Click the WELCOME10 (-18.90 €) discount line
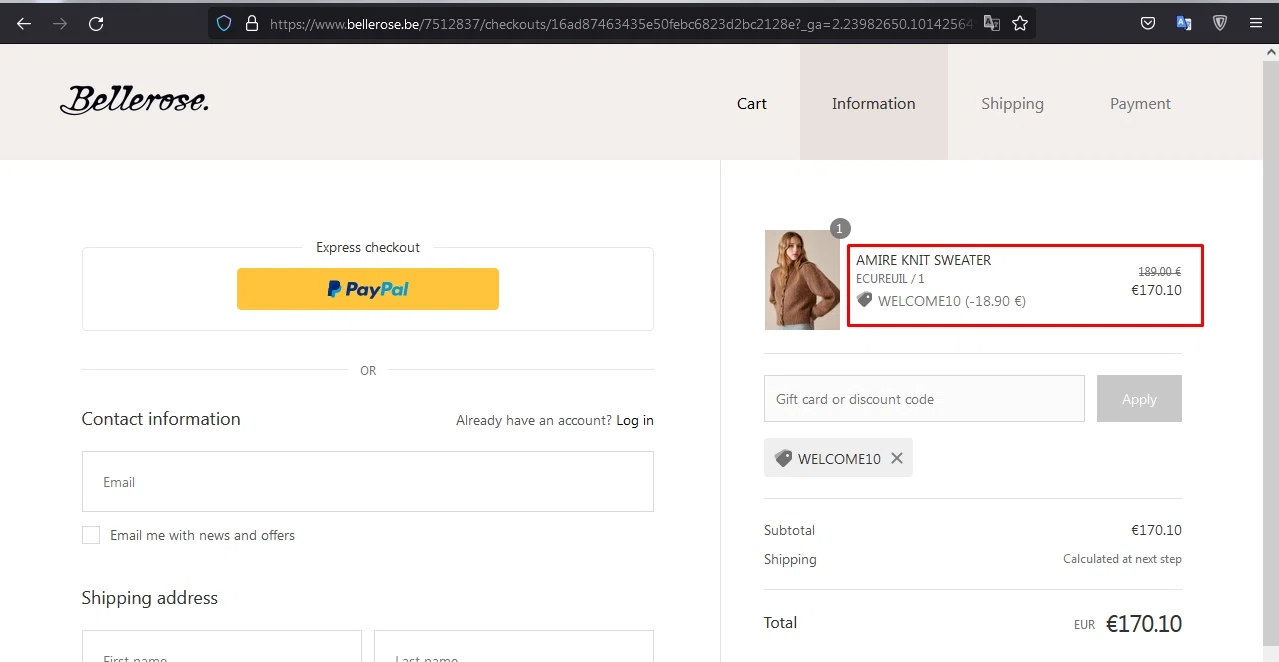This screenshot has width=1279, height=662. pyautogui.click(x=951, y=301)
